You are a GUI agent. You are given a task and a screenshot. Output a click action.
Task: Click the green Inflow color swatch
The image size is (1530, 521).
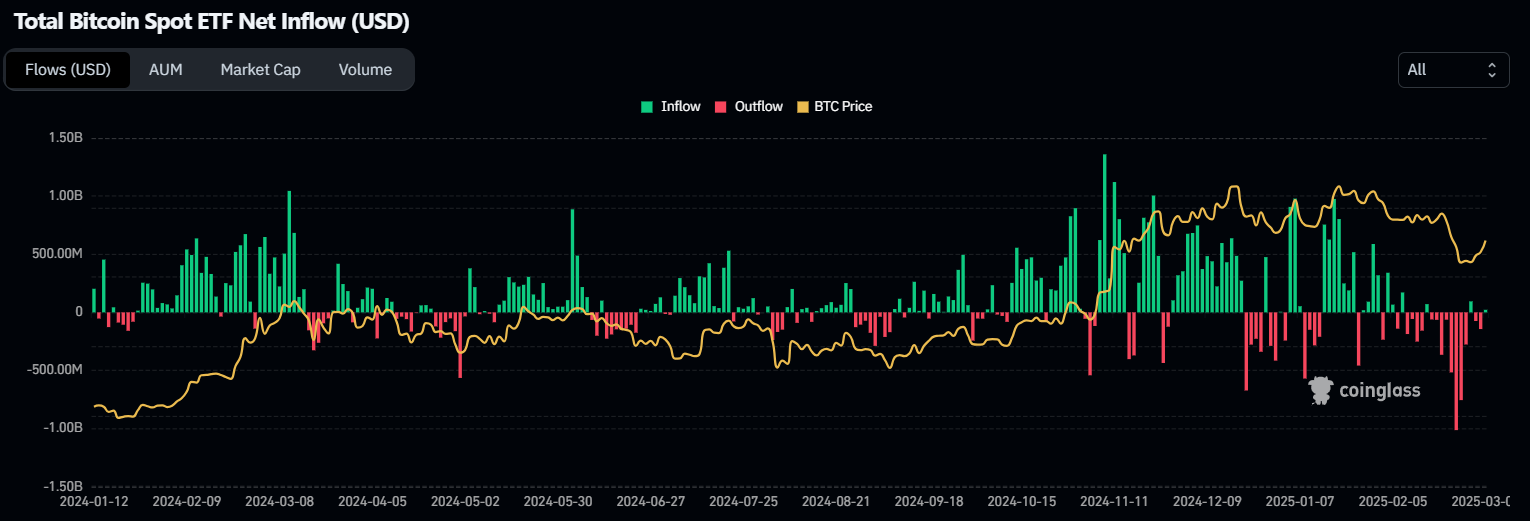click(647, 106)
